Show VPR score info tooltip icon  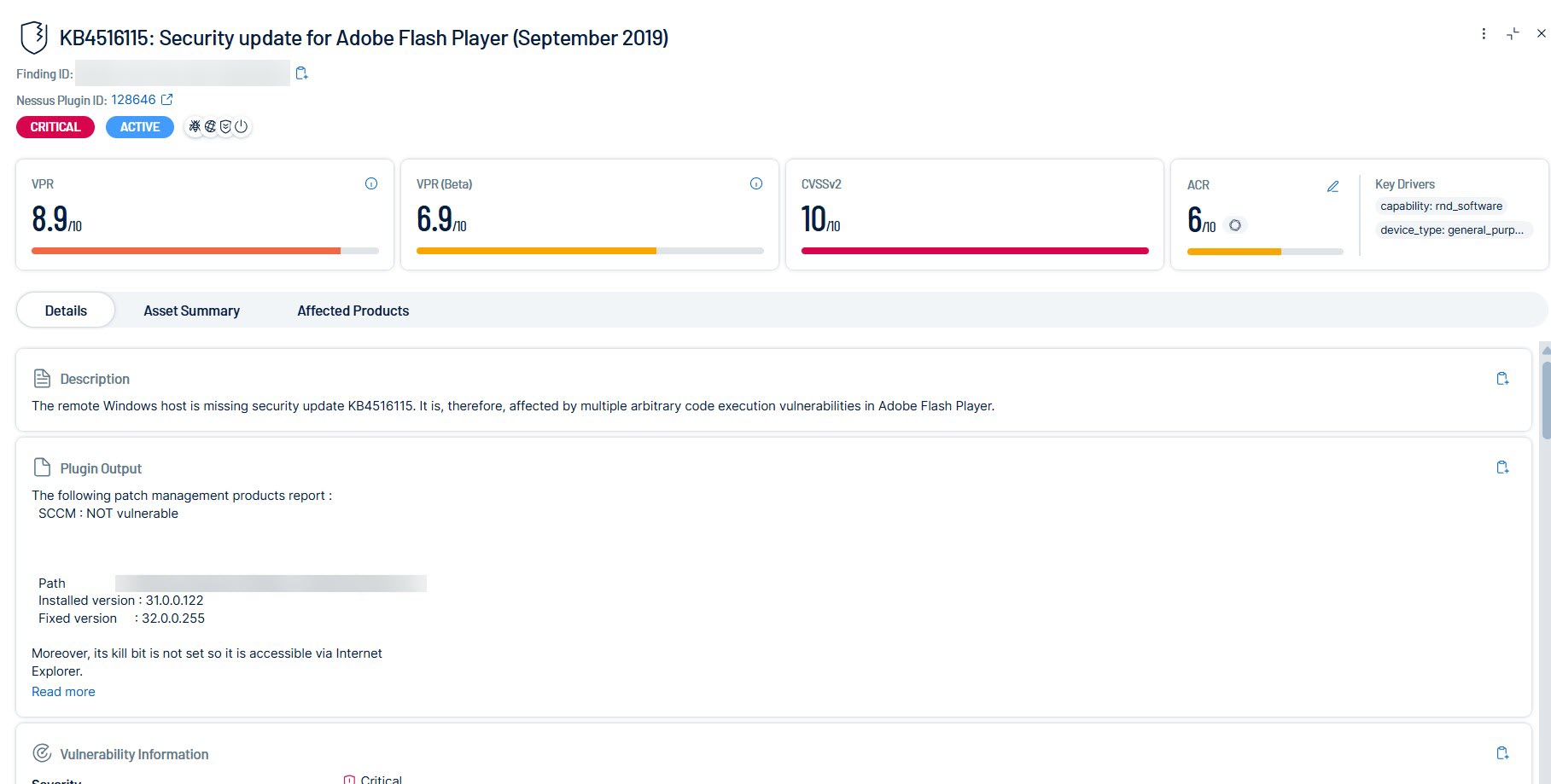pyautogui.click(x=371, y=183)
